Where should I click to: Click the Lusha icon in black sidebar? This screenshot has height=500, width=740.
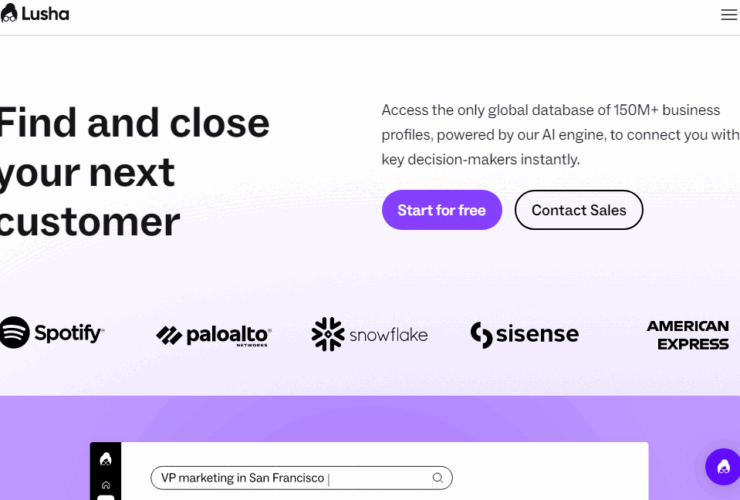tap(106, 459)
